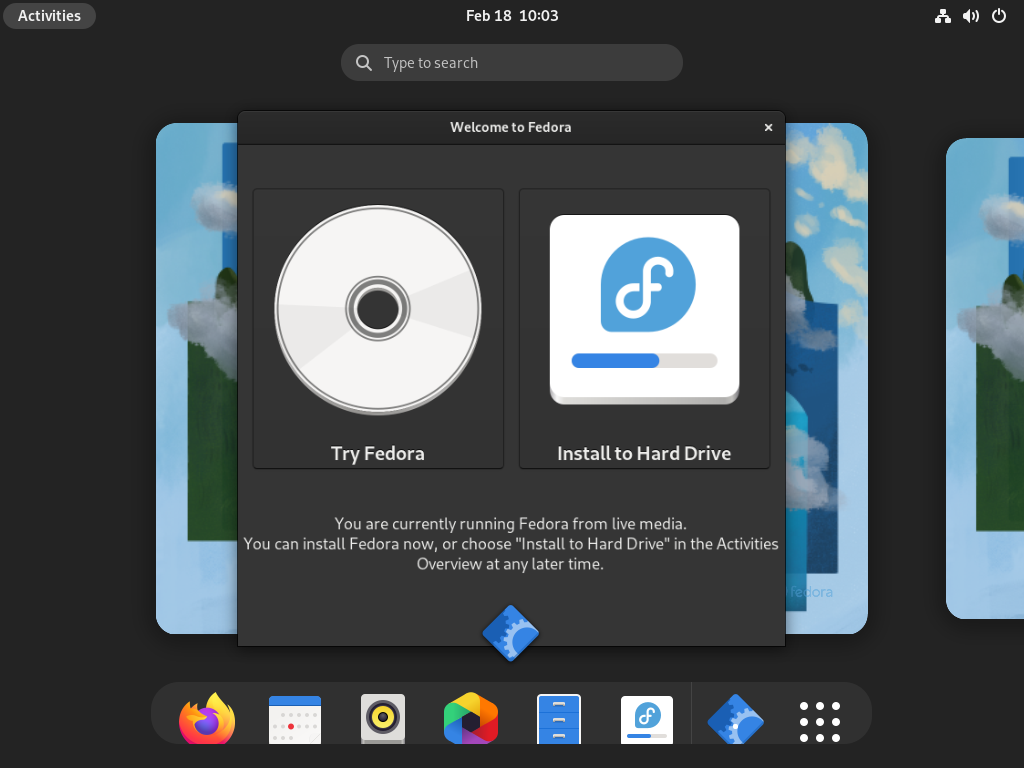This screenshot has height=768, width=1024.
Task: Click the Welcome to Fedora title bar
Action: tap(511, 127)
